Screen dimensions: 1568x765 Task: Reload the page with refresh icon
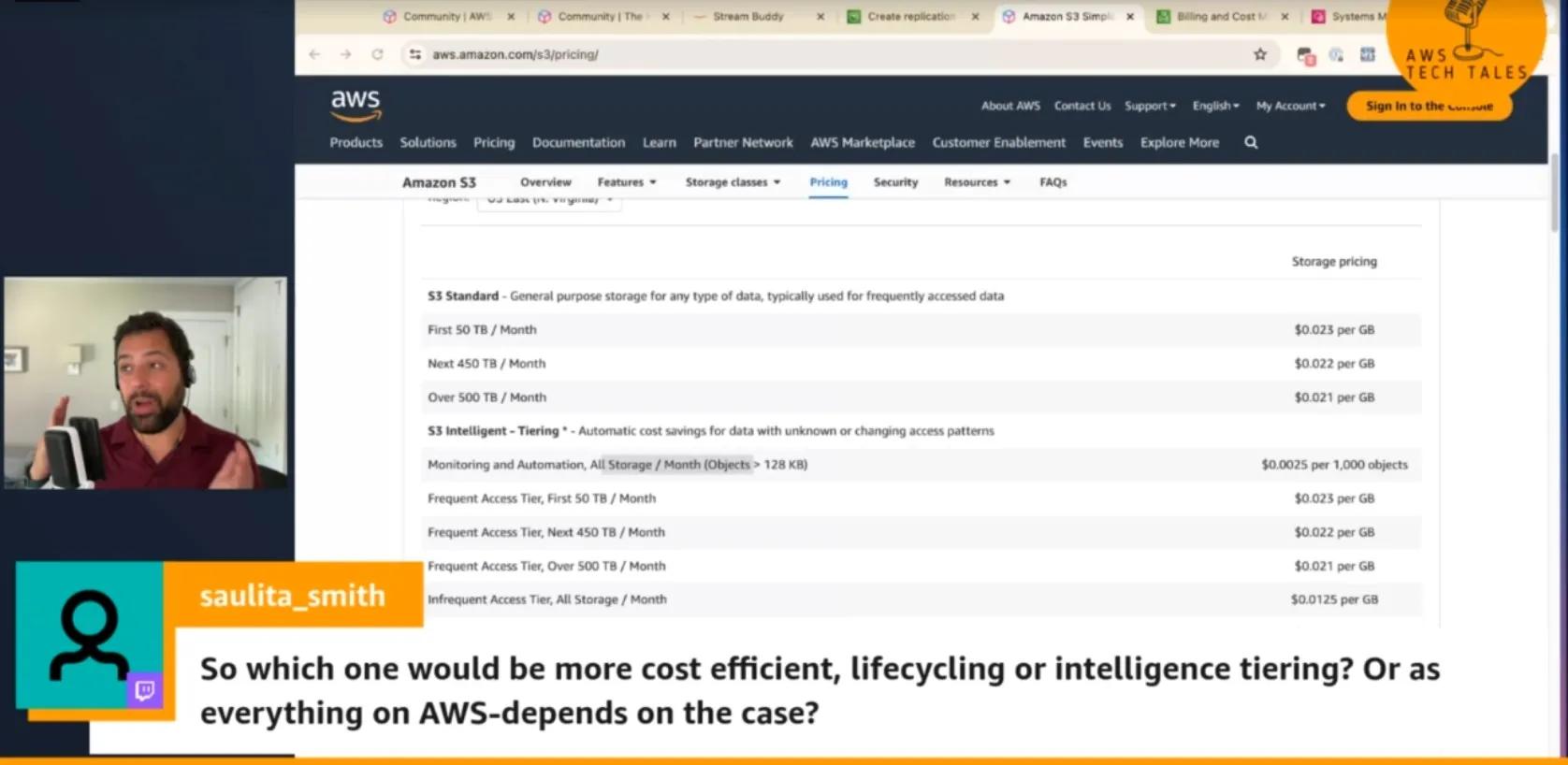[377, 54]
